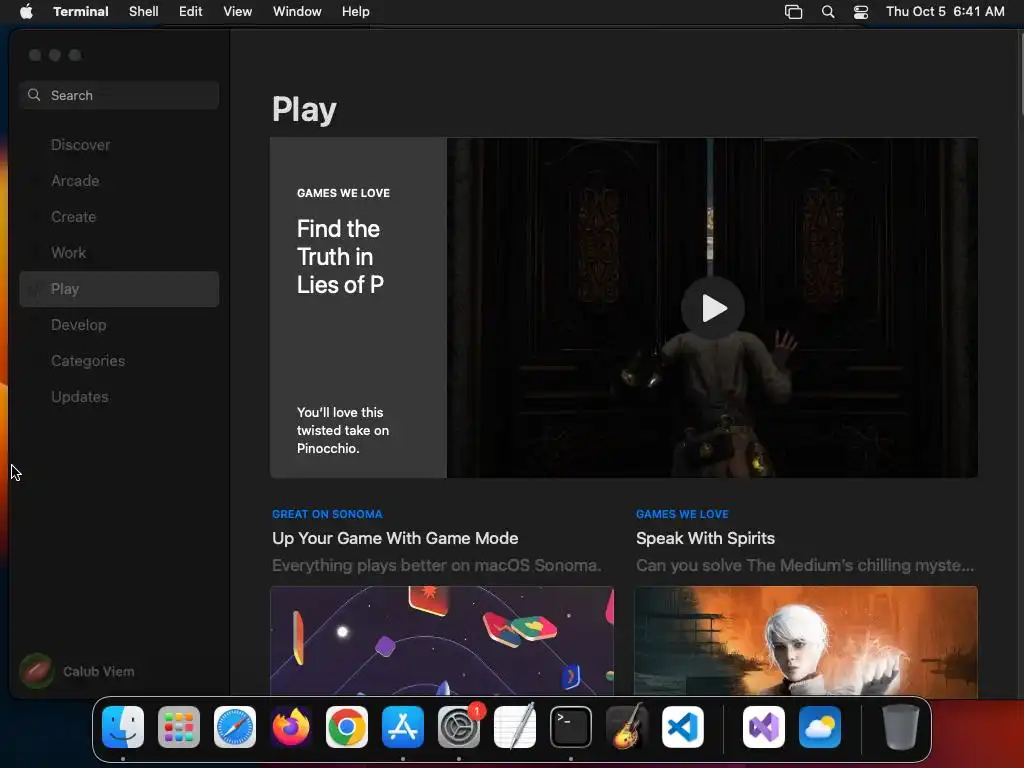Click the App Store Search field
Viewport: 1024px width, 768px height.
click(119, 95)
